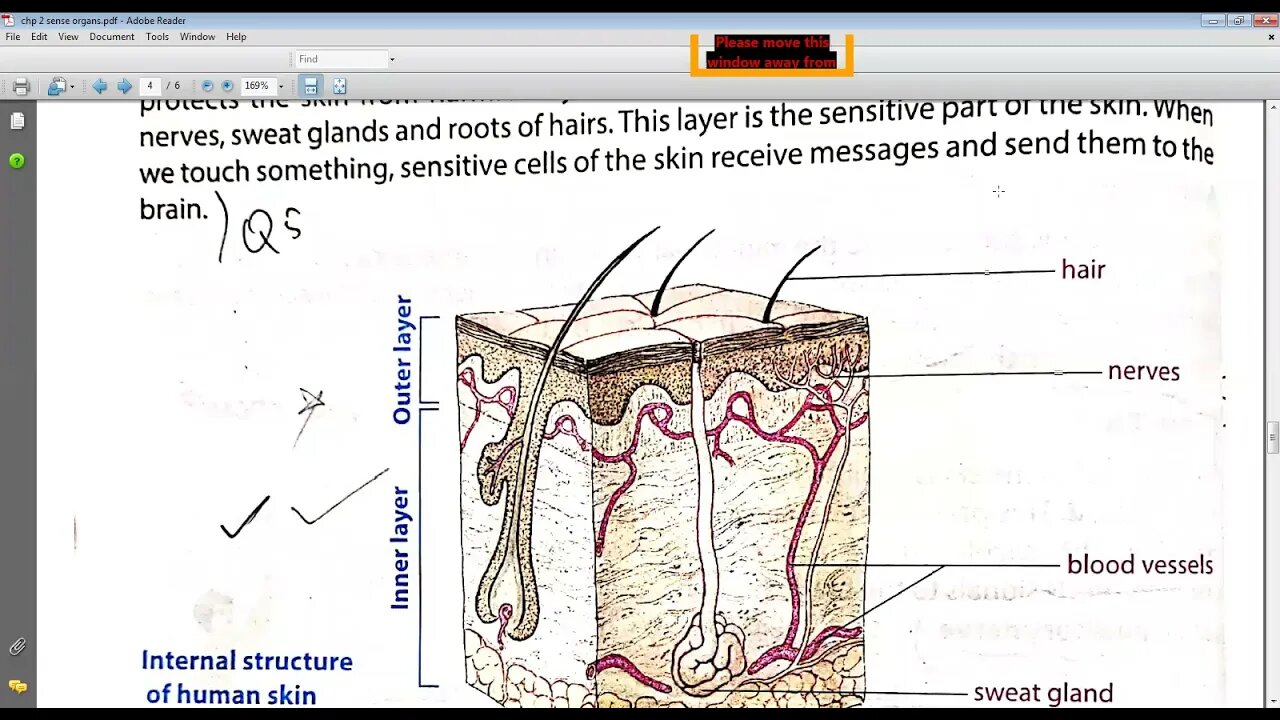The image size is (1280, 720).
Task: Click the collaborate/share icon in toolbar
Action: pyautogui.click(x=57, y=87)
